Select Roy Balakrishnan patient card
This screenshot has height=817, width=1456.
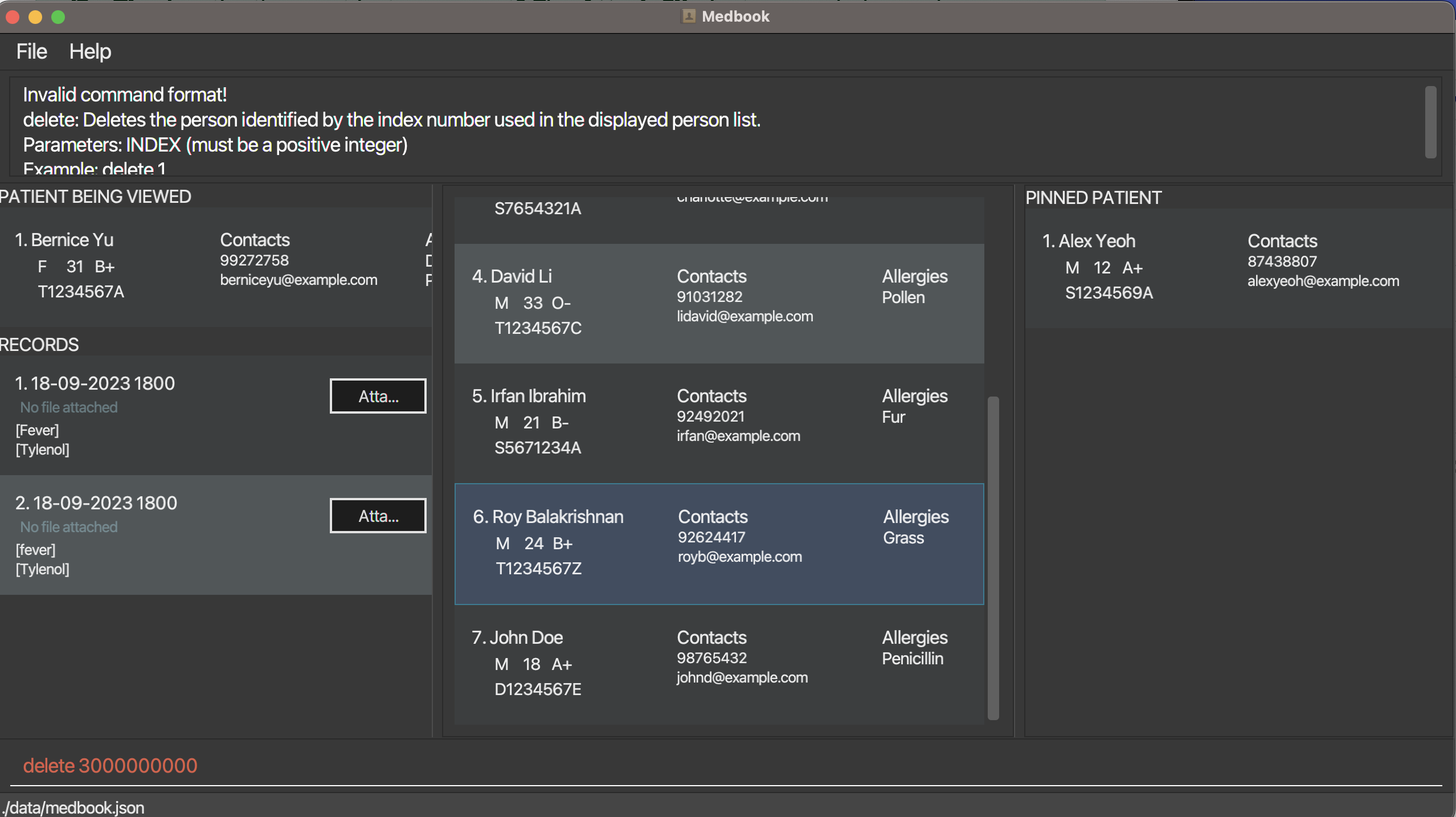[719, 544]
